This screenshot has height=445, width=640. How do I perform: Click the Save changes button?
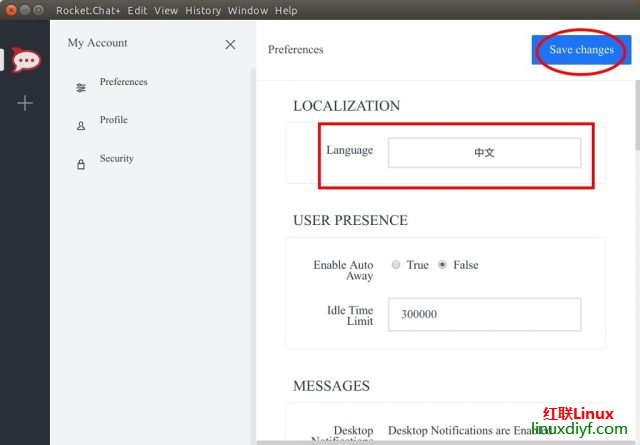[581, 50]
